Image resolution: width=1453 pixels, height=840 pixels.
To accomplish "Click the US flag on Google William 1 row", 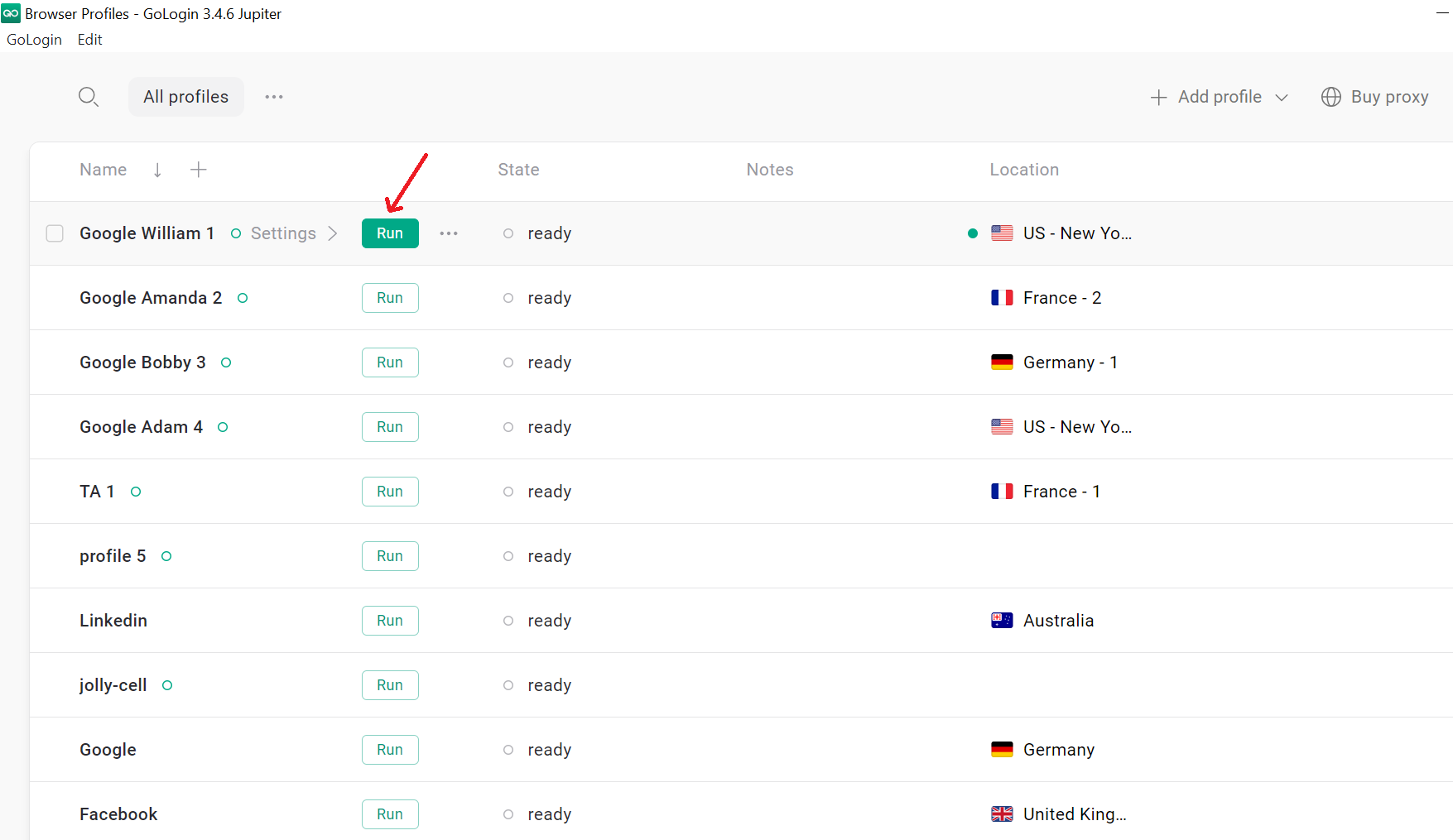I will click(x=1002, y=233).
